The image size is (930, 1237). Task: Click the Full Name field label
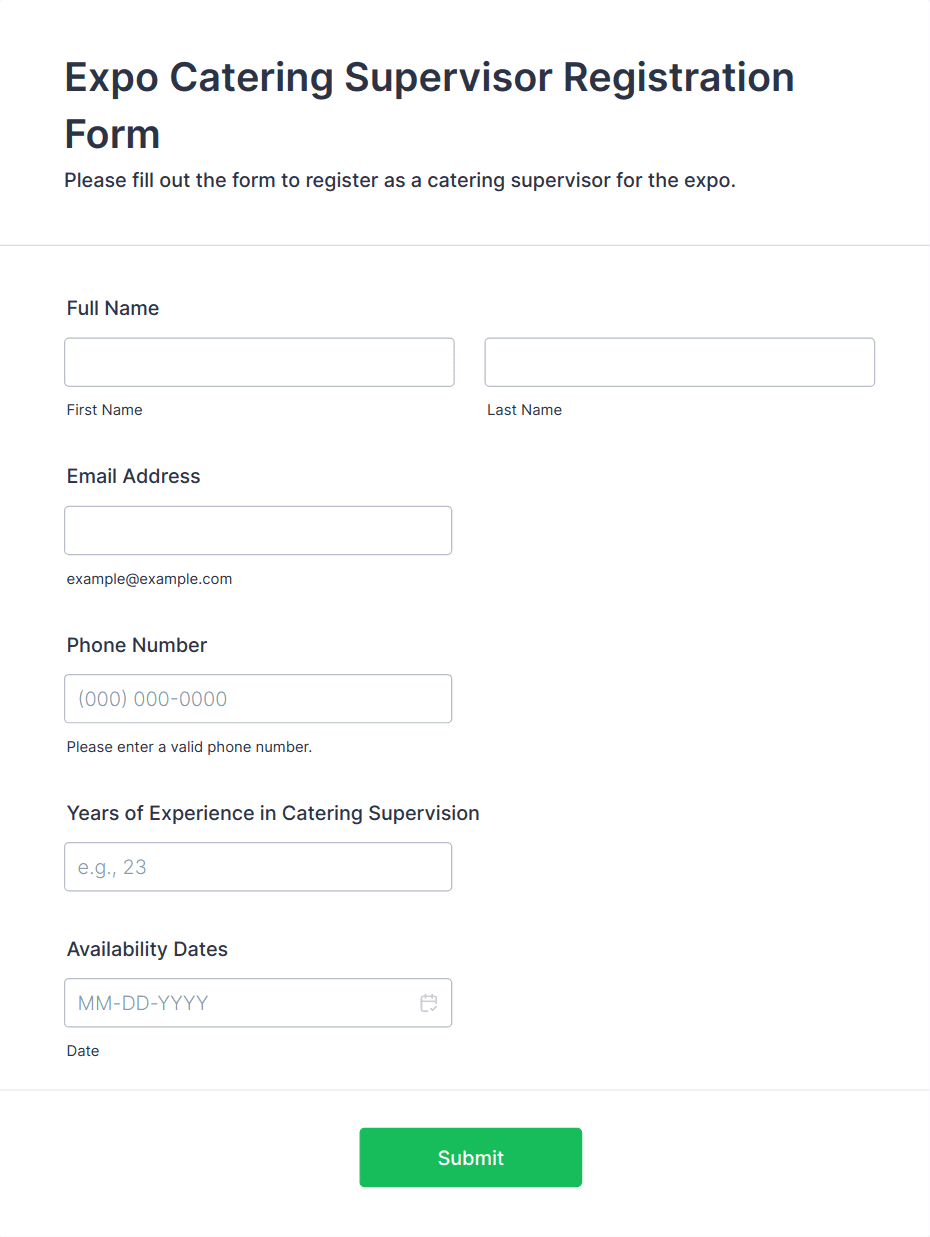tap(113, 308)
